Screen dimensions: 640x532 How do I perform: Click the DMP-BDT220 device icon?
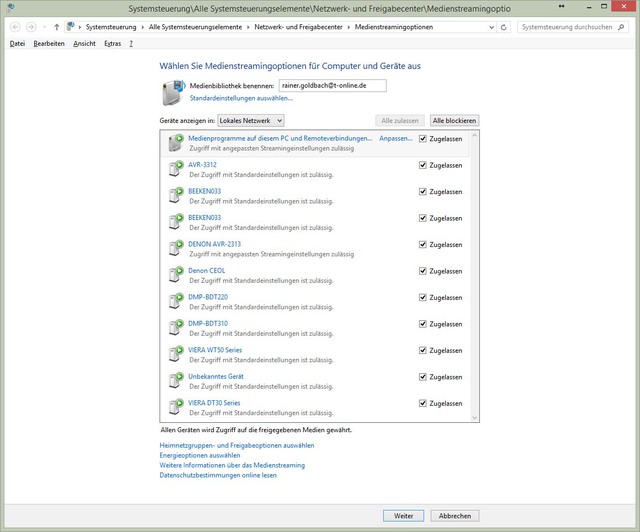tap(174, 301)
